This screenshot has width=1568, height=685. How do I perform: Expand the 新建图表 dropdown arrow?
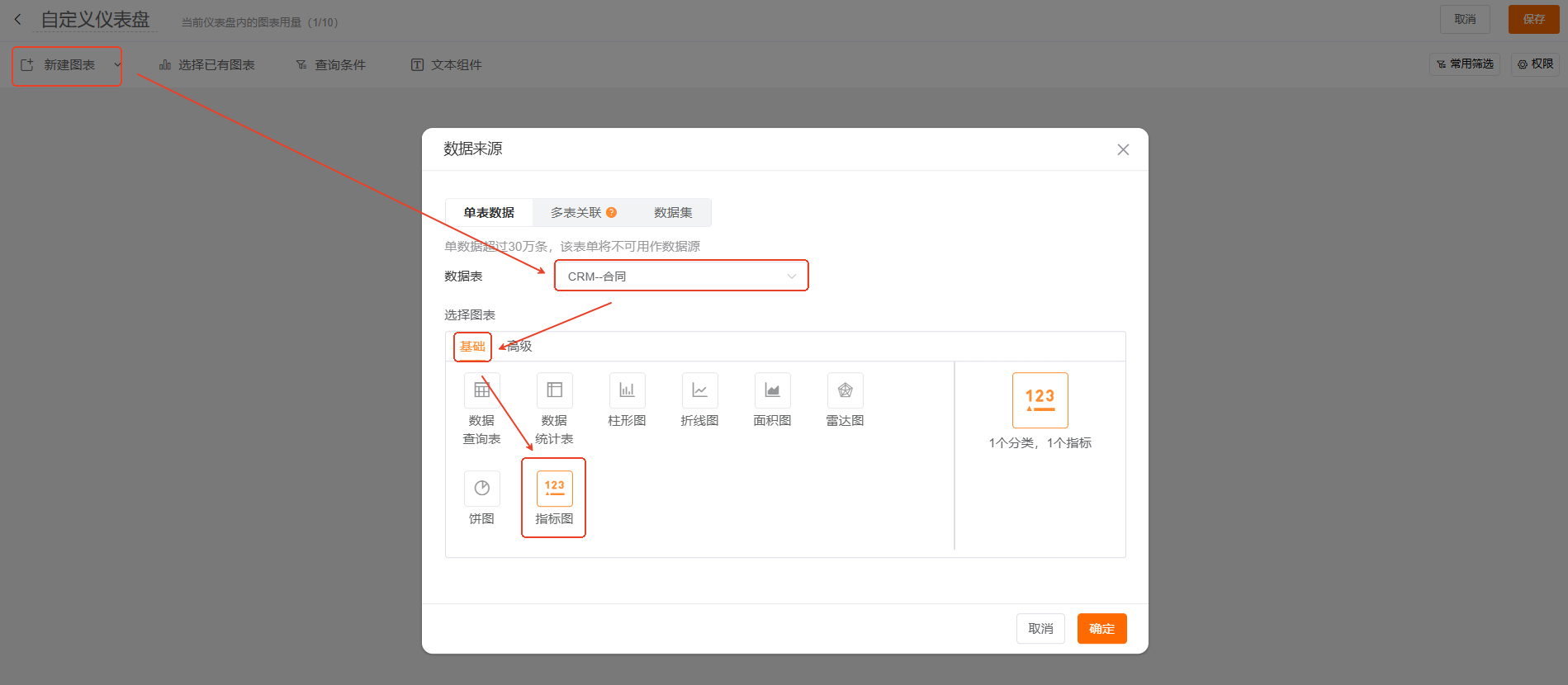coord(117,65)
